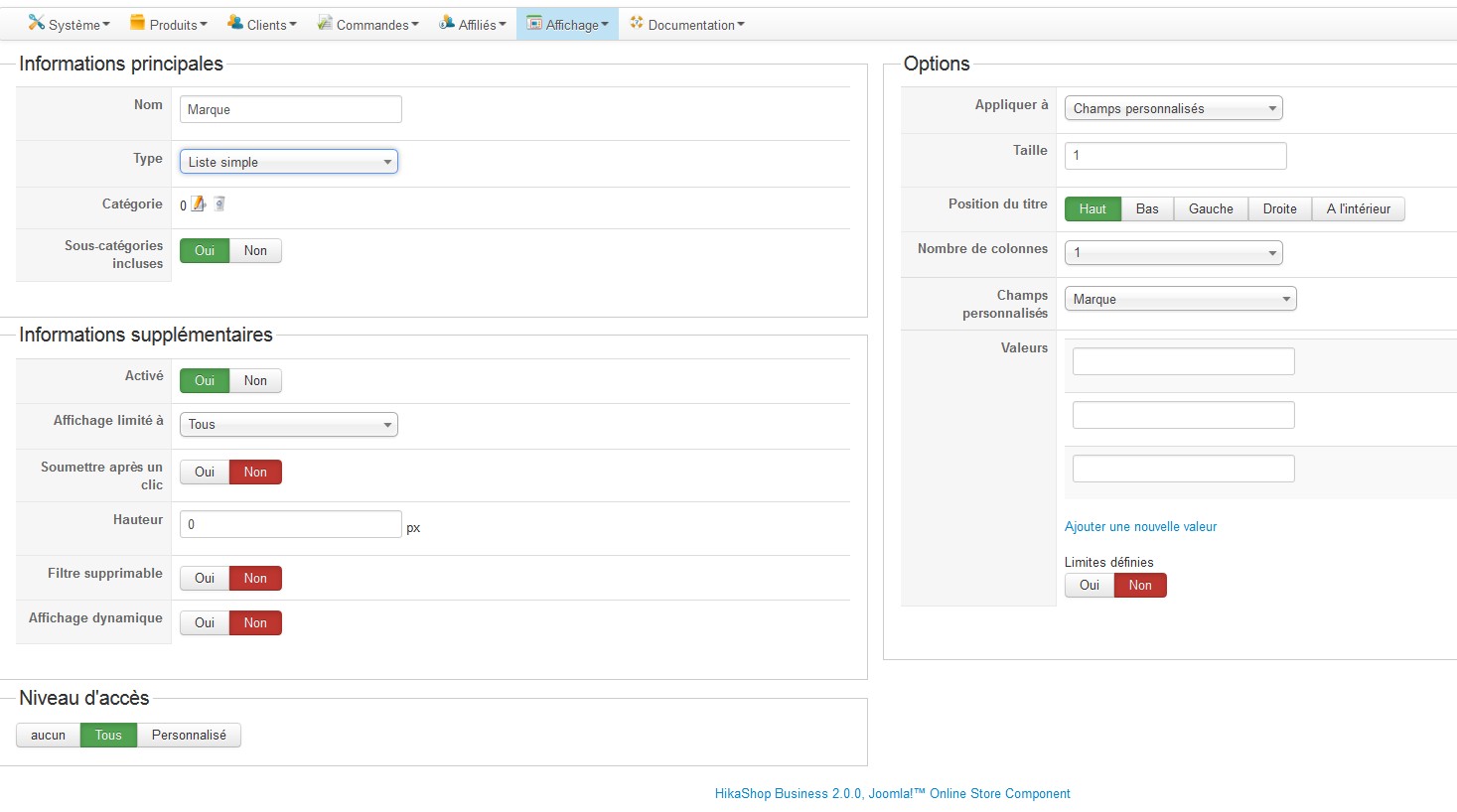
Task: Set access level to Tous
Action: pos(108,736)
